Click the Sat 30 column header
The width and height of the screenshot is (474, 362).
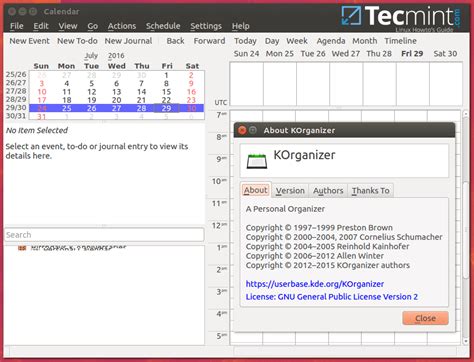(x=445, y=54)
